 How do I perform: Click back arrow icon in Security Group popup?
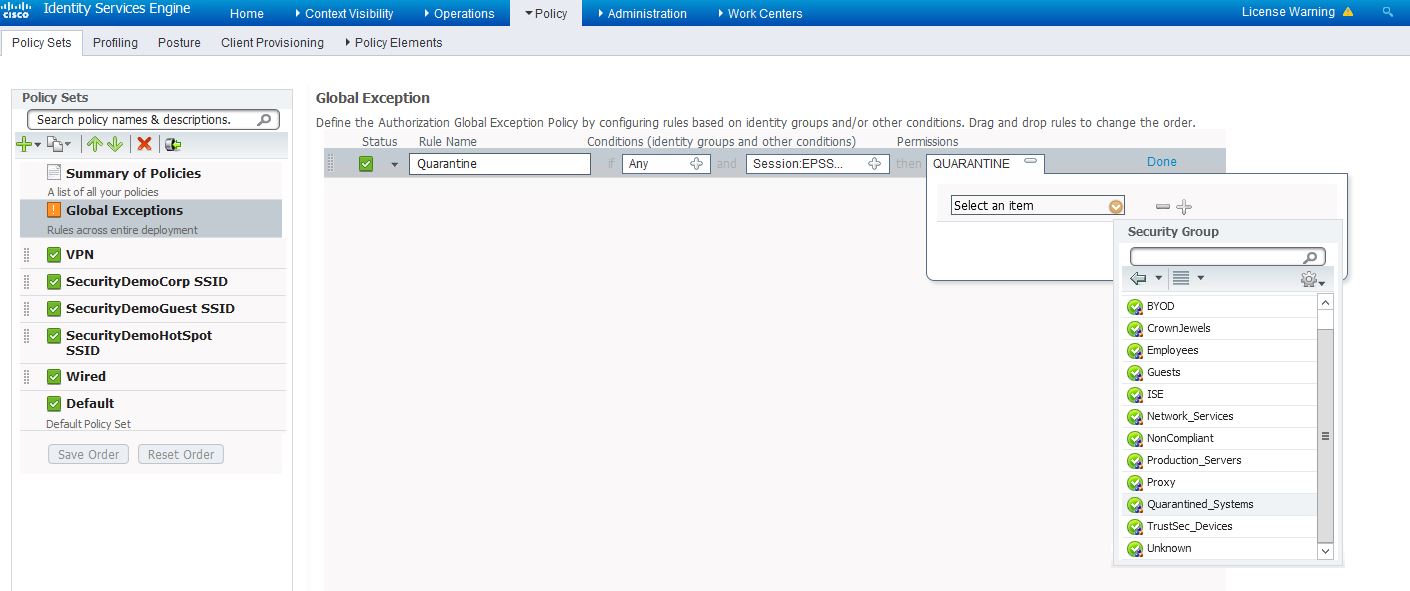click(x=1138, y=278)
